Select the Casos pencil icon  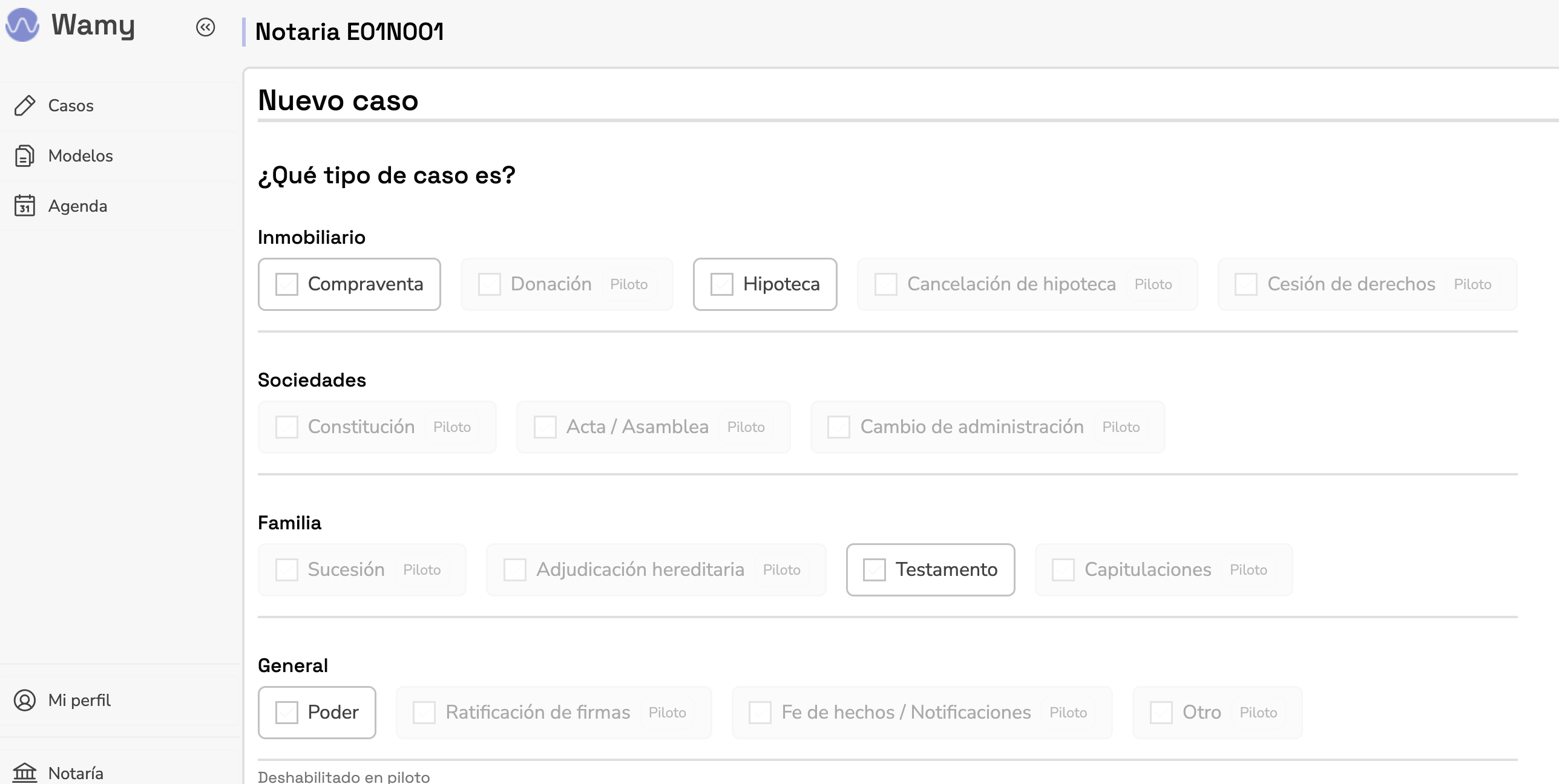[x=24, y=105]
